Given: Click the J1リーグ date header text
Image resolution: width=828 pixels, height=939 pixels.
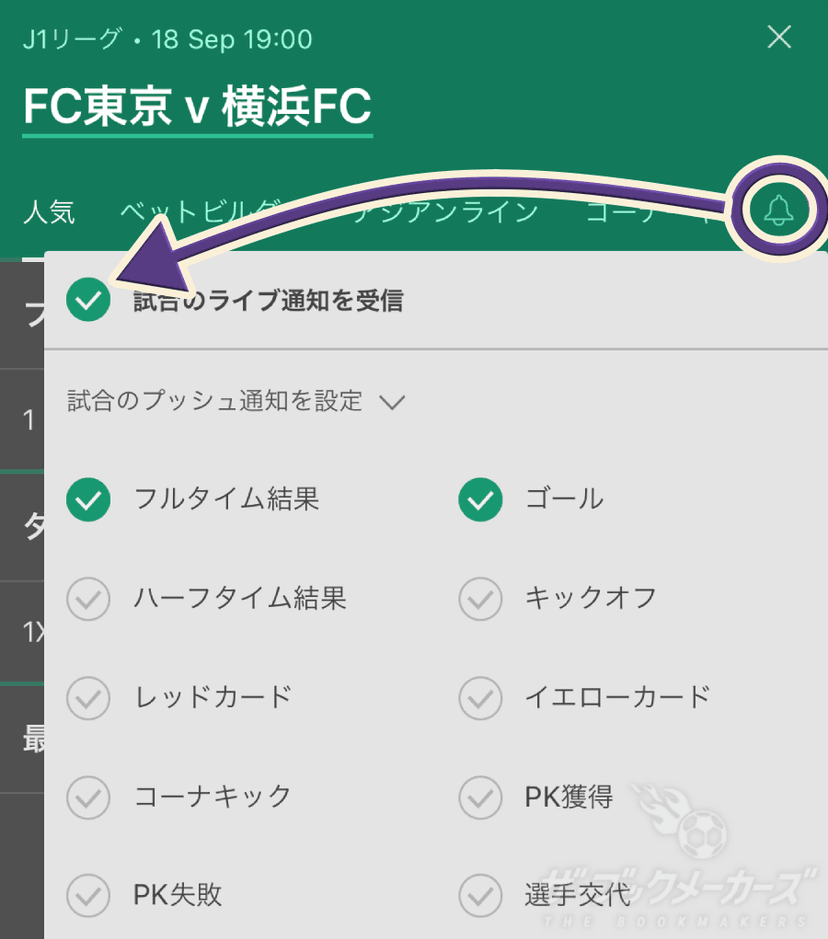Looking at the screenshot, I should [x=168, y=40].
